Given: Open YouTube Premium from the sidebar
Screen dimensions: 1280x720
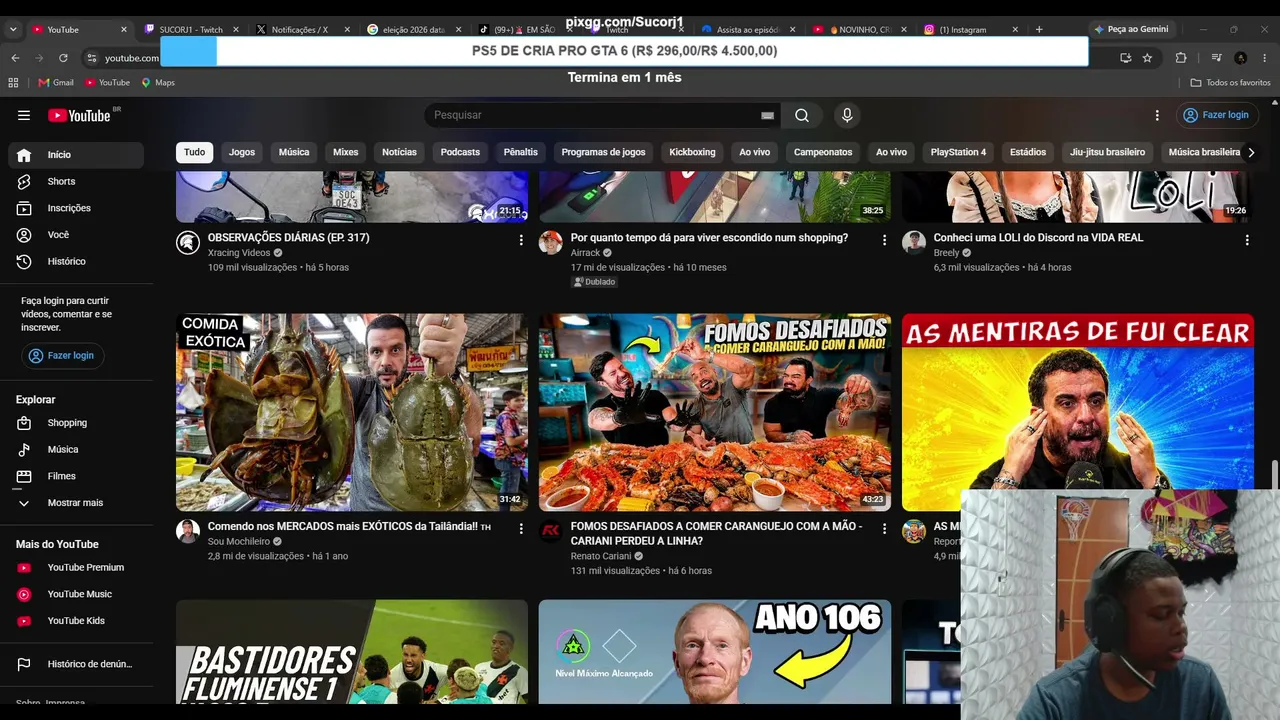Looking at the screenshot, I should click(76, 567).
